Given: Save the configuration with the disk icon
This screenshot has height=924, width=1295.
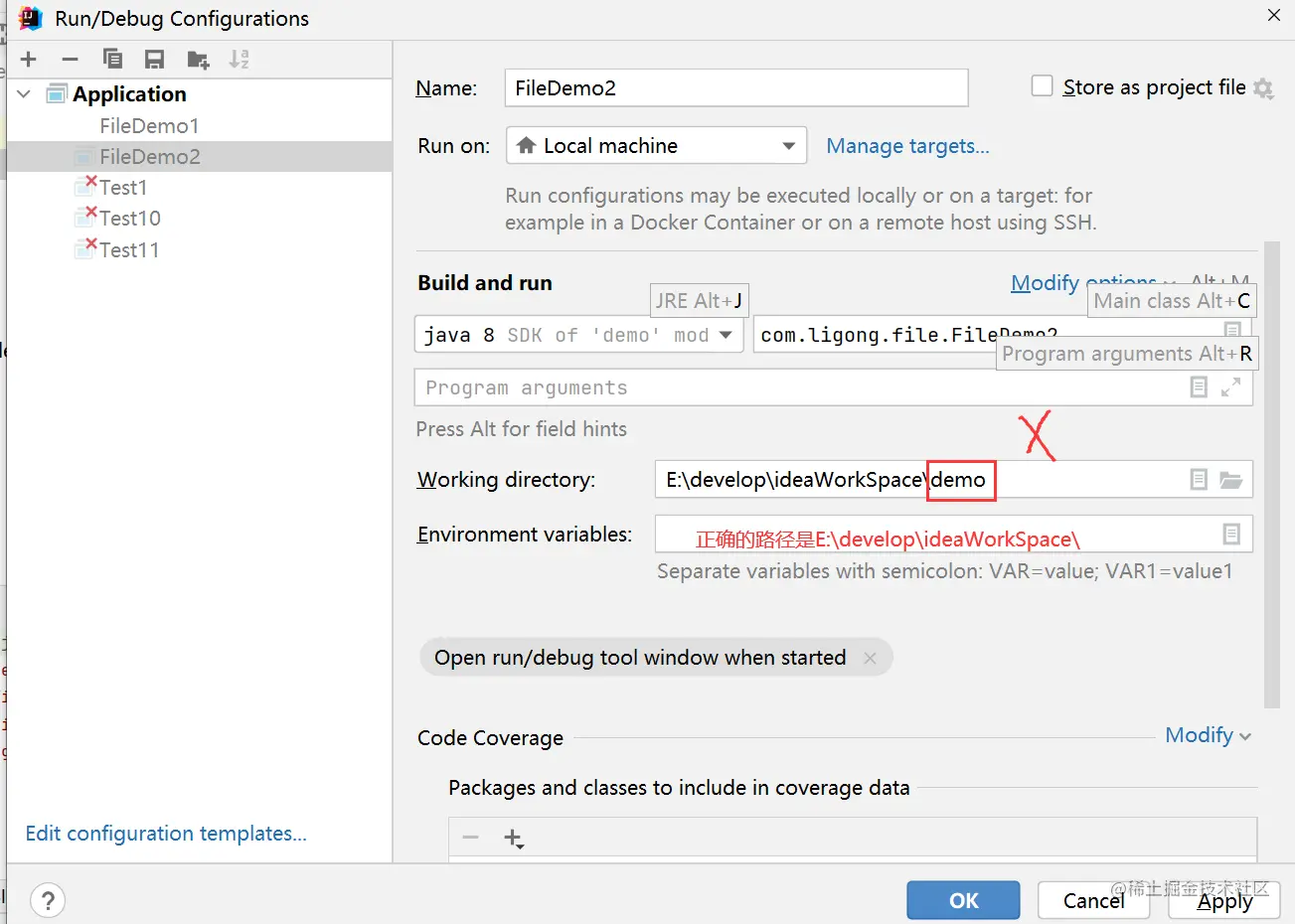Looking at the screenshot, I should 154,60.
